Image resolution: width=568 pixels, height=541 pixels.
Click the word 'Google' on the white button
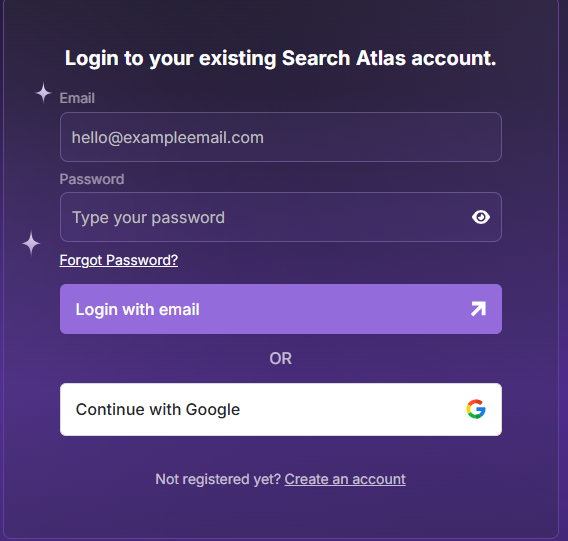tap(213, 410)
